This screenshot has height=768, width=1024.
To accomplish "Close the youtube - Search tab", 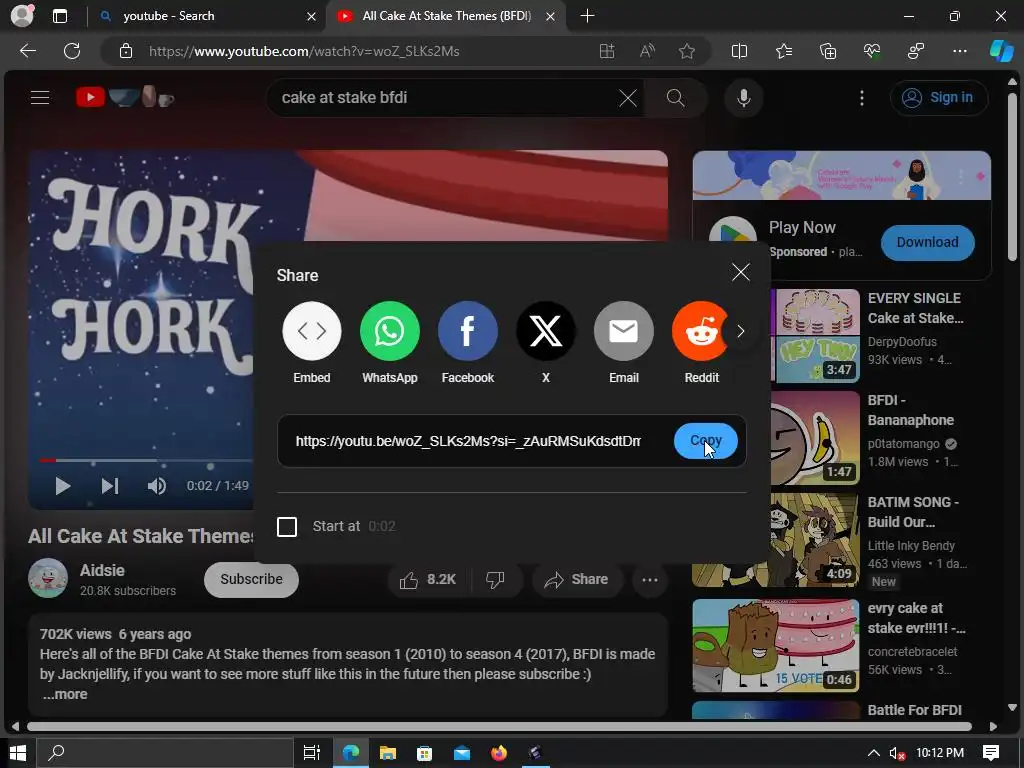I will click(312, 16).
